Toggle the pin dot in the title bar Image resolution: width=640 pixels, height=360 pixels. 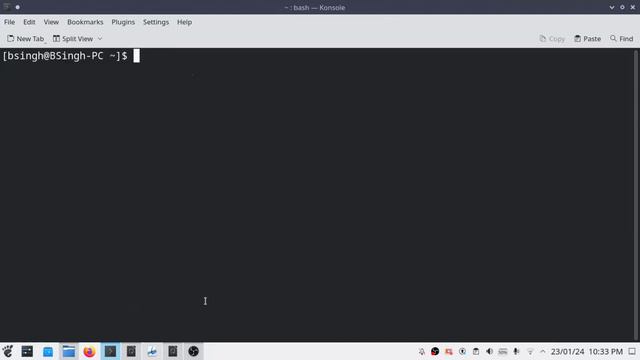[18, 7]
